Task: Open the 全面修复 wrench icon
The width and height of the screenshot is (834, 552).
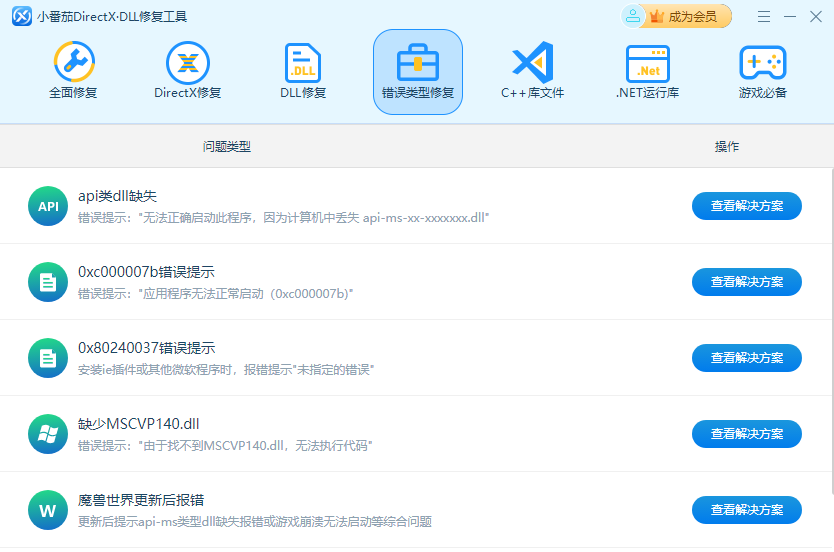Action: [x=73, y=62]
